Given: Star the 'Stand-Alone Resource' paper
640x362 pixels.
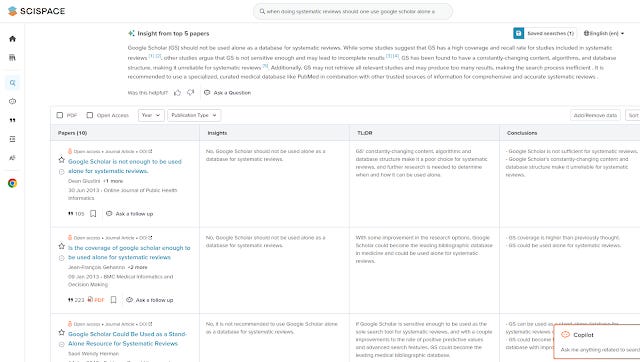Looking at the screenshot, I should (x=62, y=332).
